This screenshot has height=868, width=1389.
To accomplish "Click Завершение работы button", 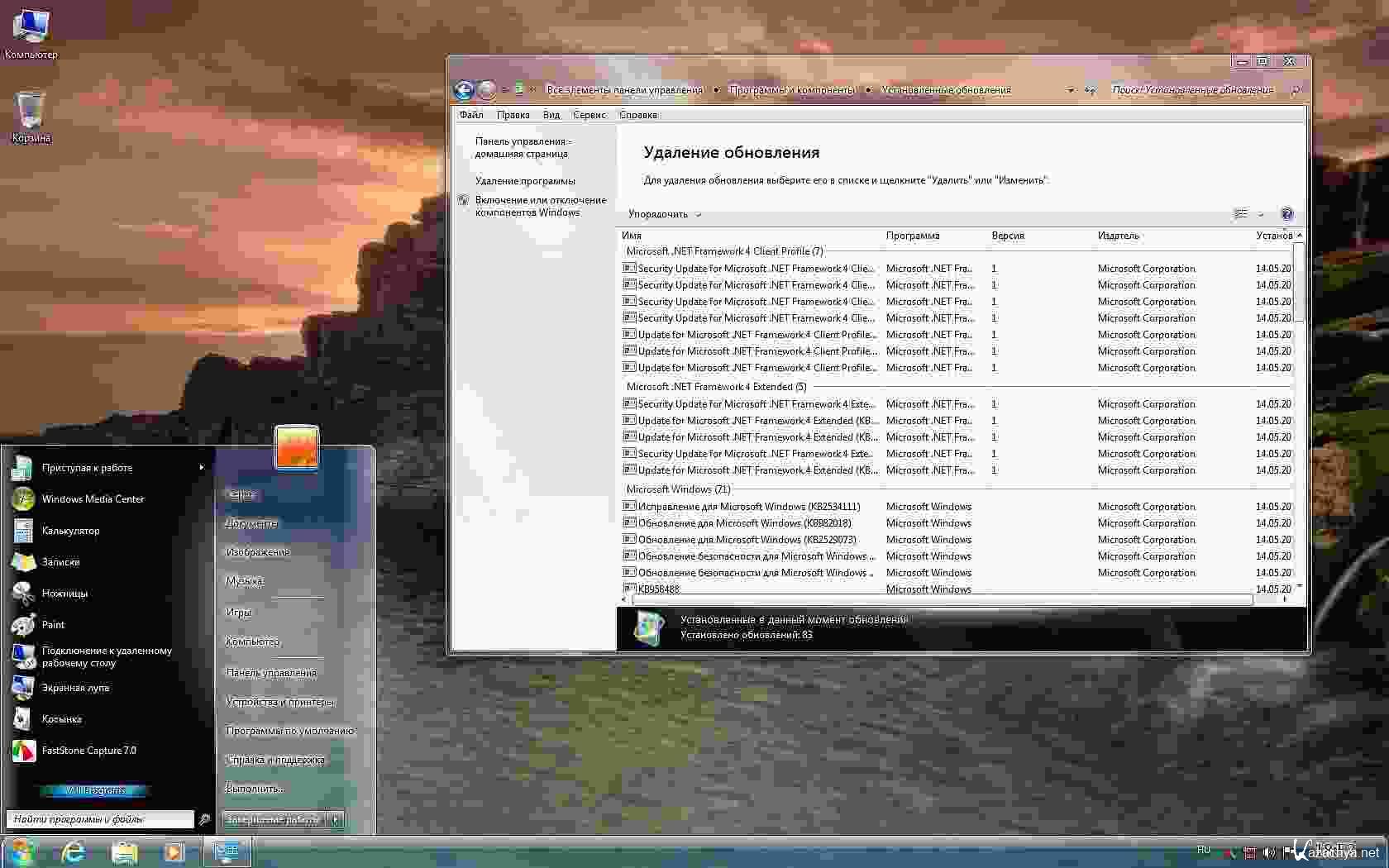I will tap(273, 820).
